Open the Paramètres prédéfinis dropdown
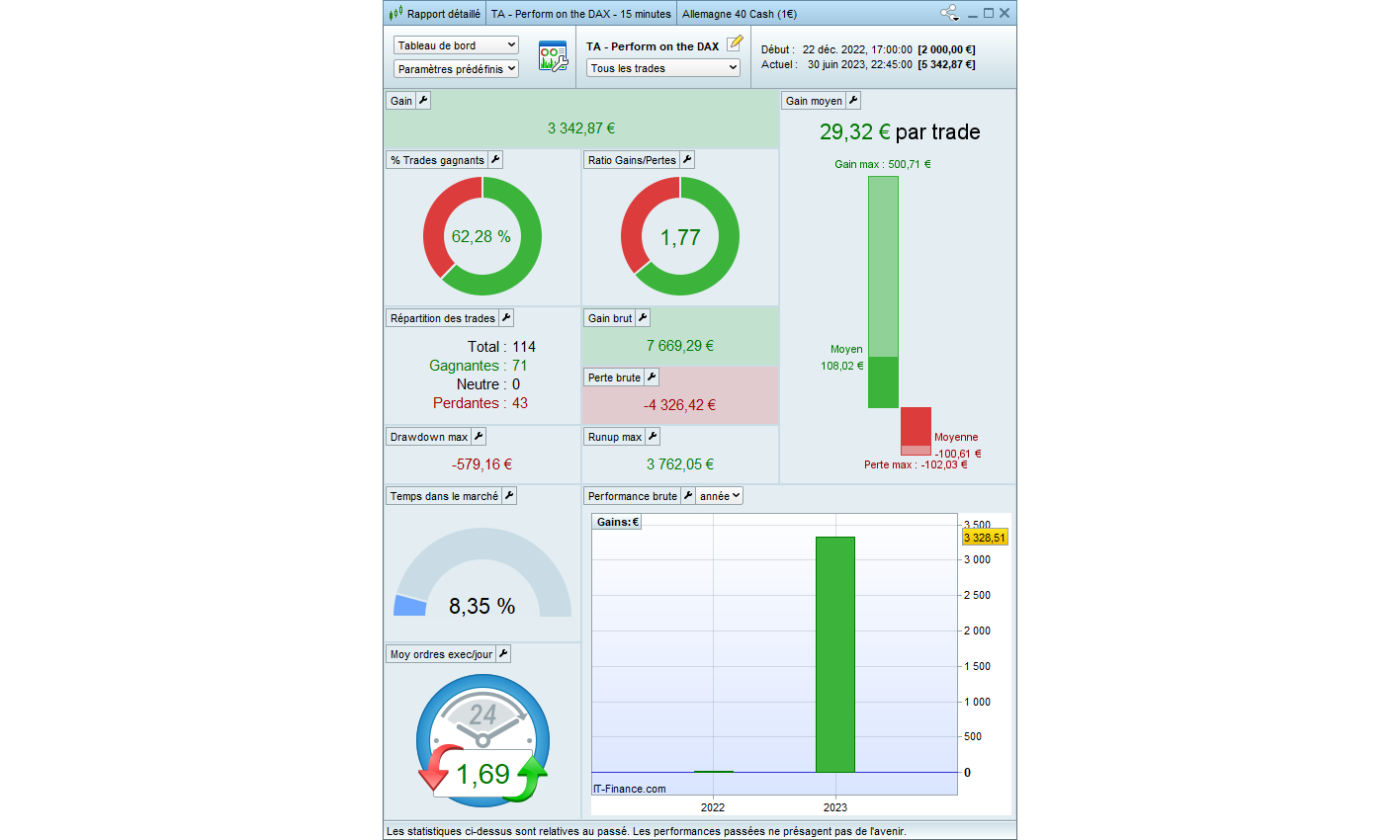The width and height of the screenshot is (1400, 840). pos(456,69)
